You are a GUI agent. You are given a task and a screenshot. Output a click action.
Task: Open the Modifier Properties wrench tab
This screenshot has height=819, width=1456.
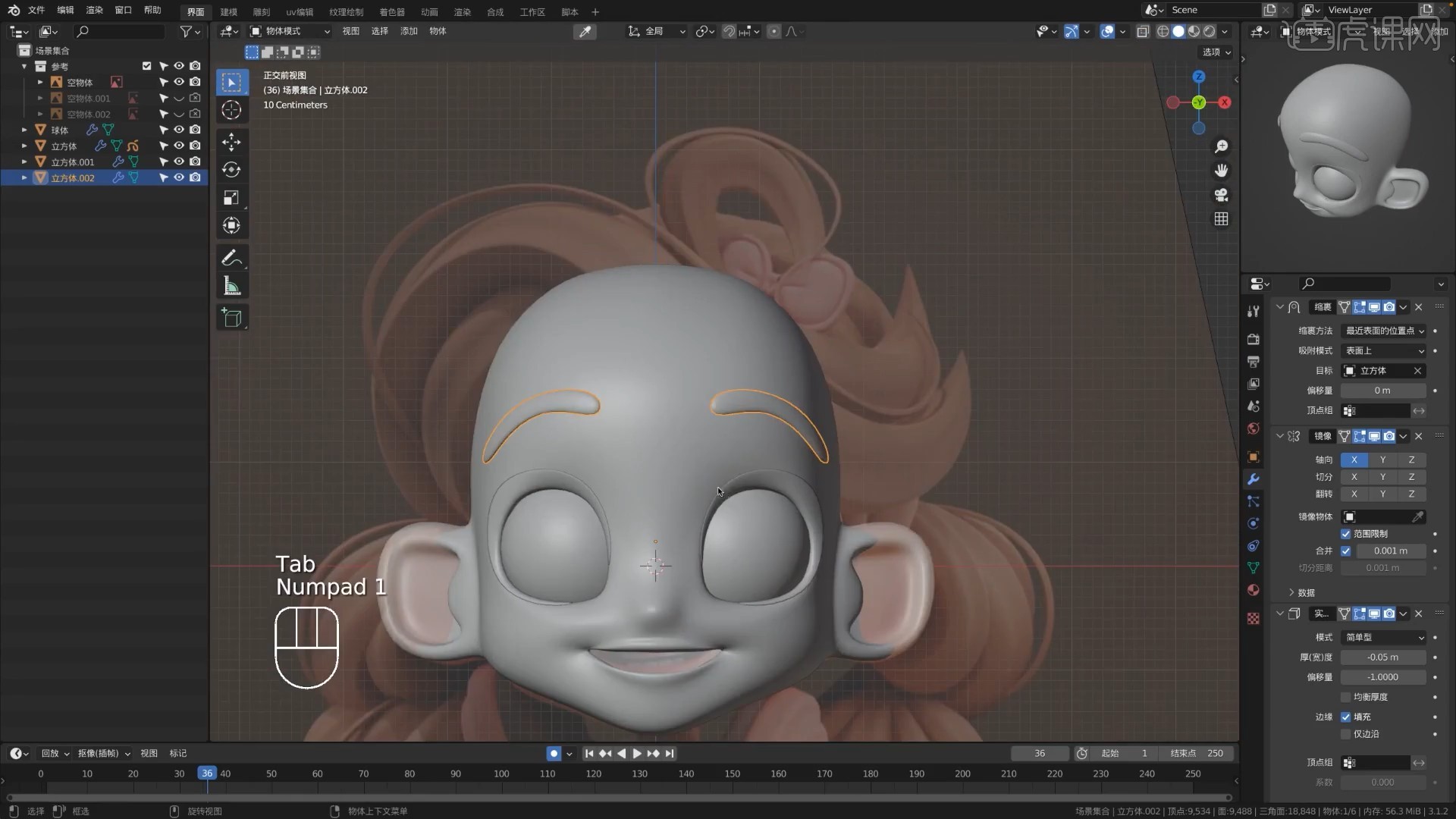click(x=1253, y=479)
